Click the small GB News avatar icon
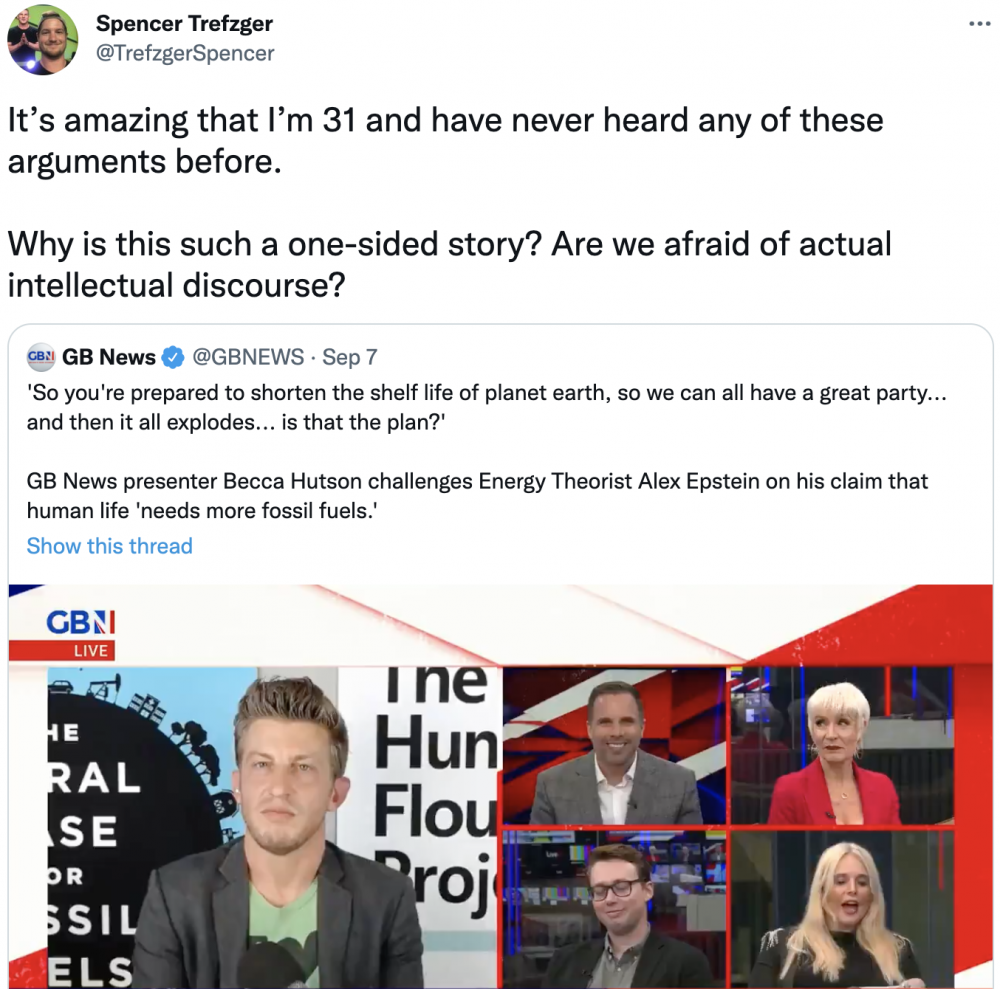 [x=41, y=356]
